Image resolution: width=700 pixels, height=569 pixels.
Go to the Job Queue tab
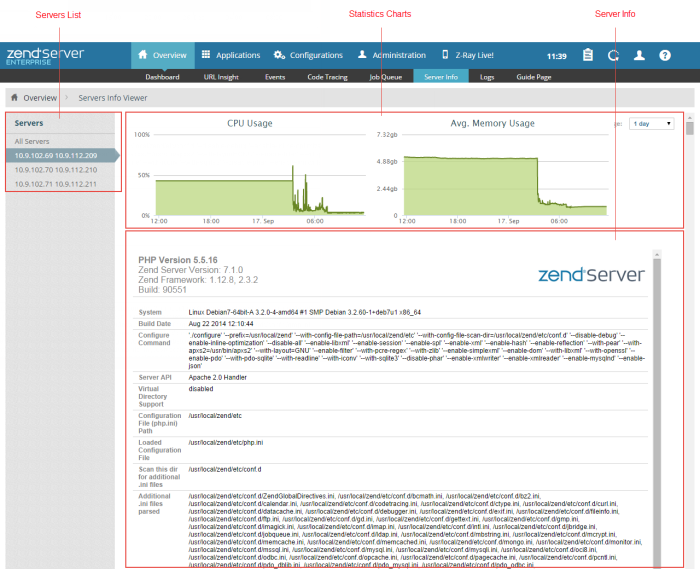385,76
